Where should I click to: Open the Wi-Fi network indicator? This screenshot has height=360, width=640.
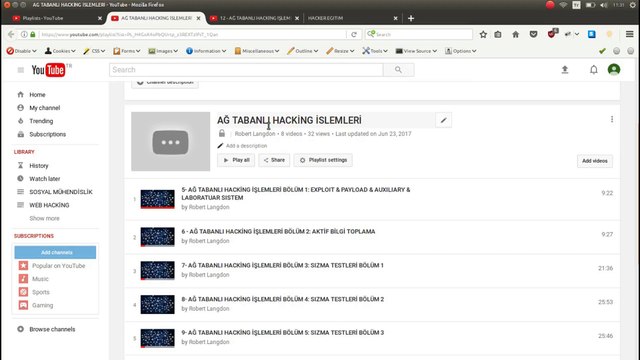point(563,5)
